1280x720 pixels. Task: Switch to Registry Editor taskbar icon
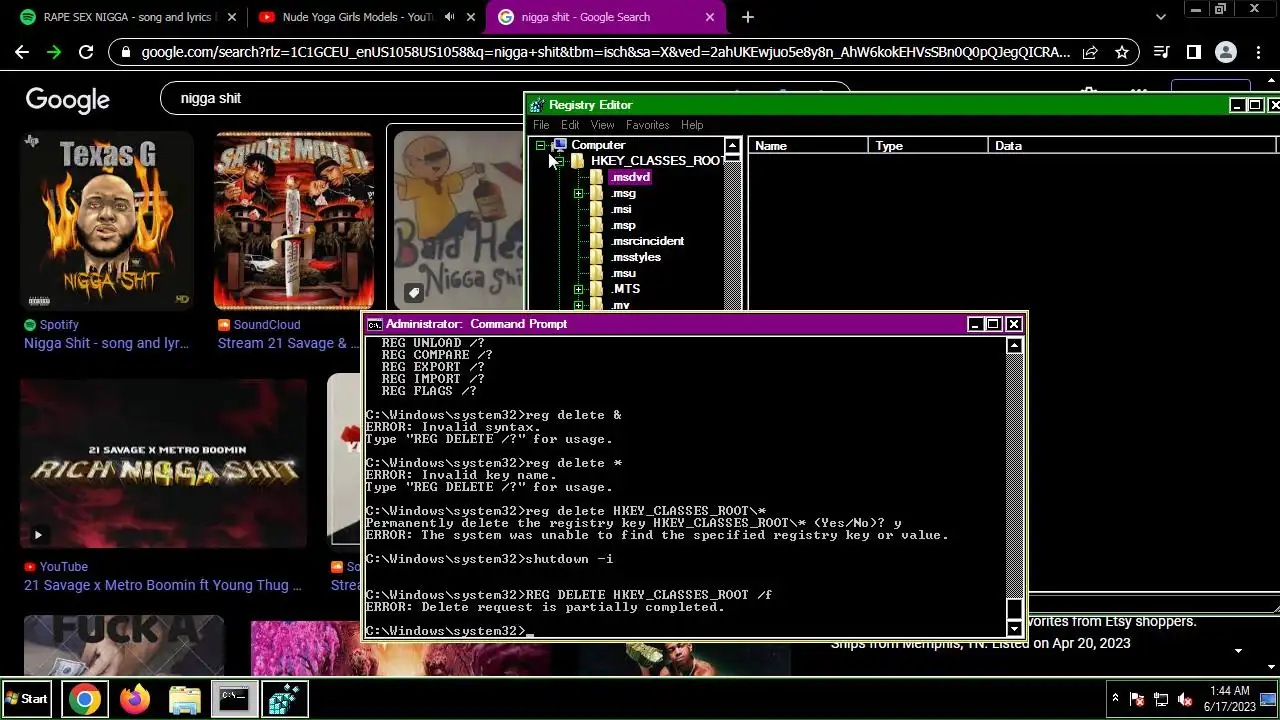click(x=285, y=699)
